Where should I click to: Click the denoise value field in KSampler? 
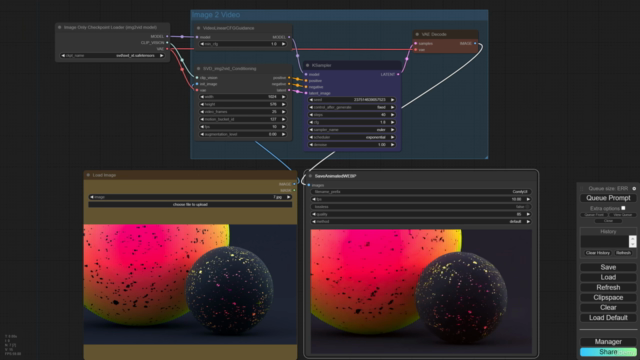tap(351, 144)
